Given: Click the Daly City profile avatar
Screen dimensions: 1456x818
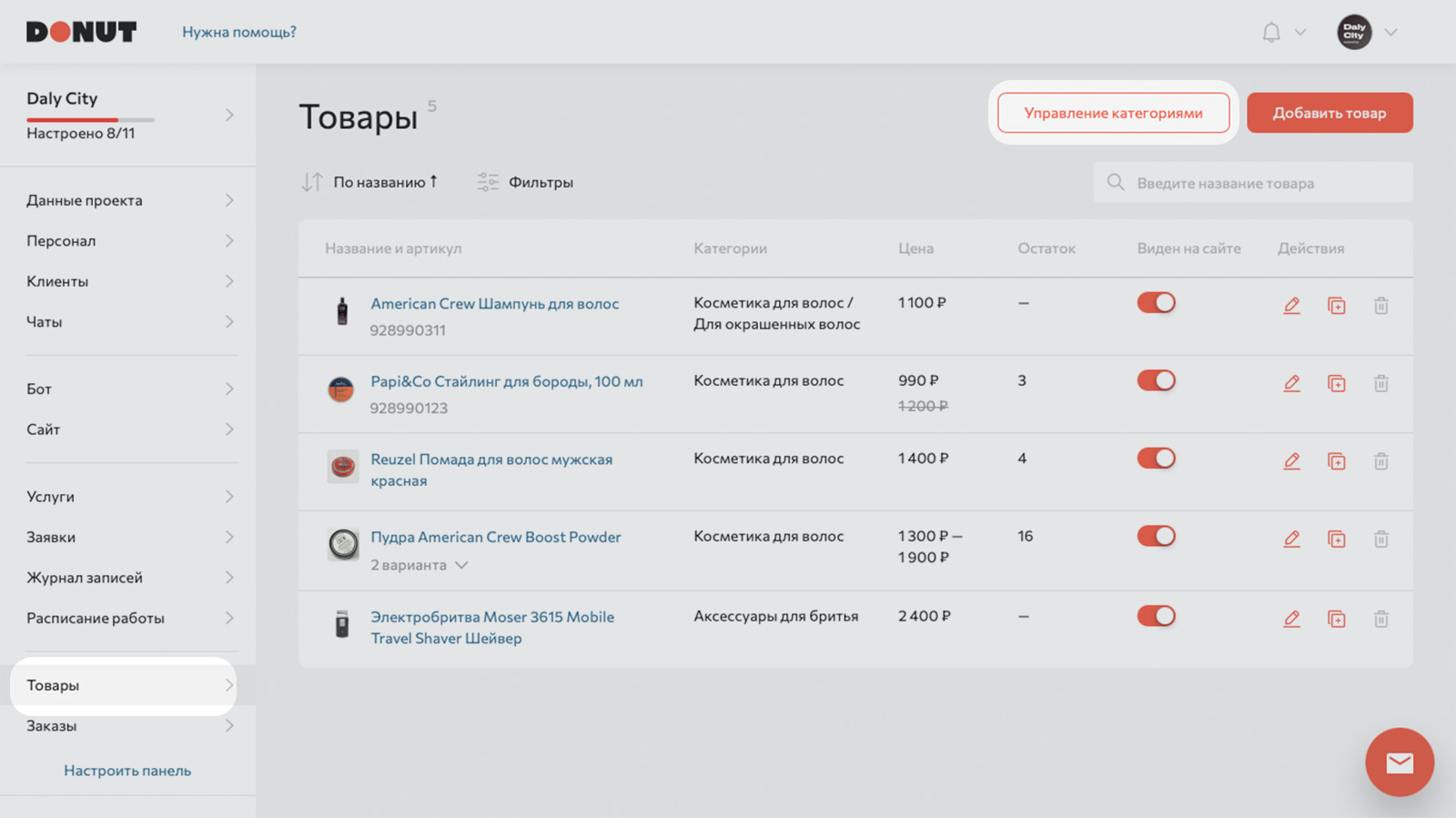Looking at the screenshot, I should point(1354,32).
